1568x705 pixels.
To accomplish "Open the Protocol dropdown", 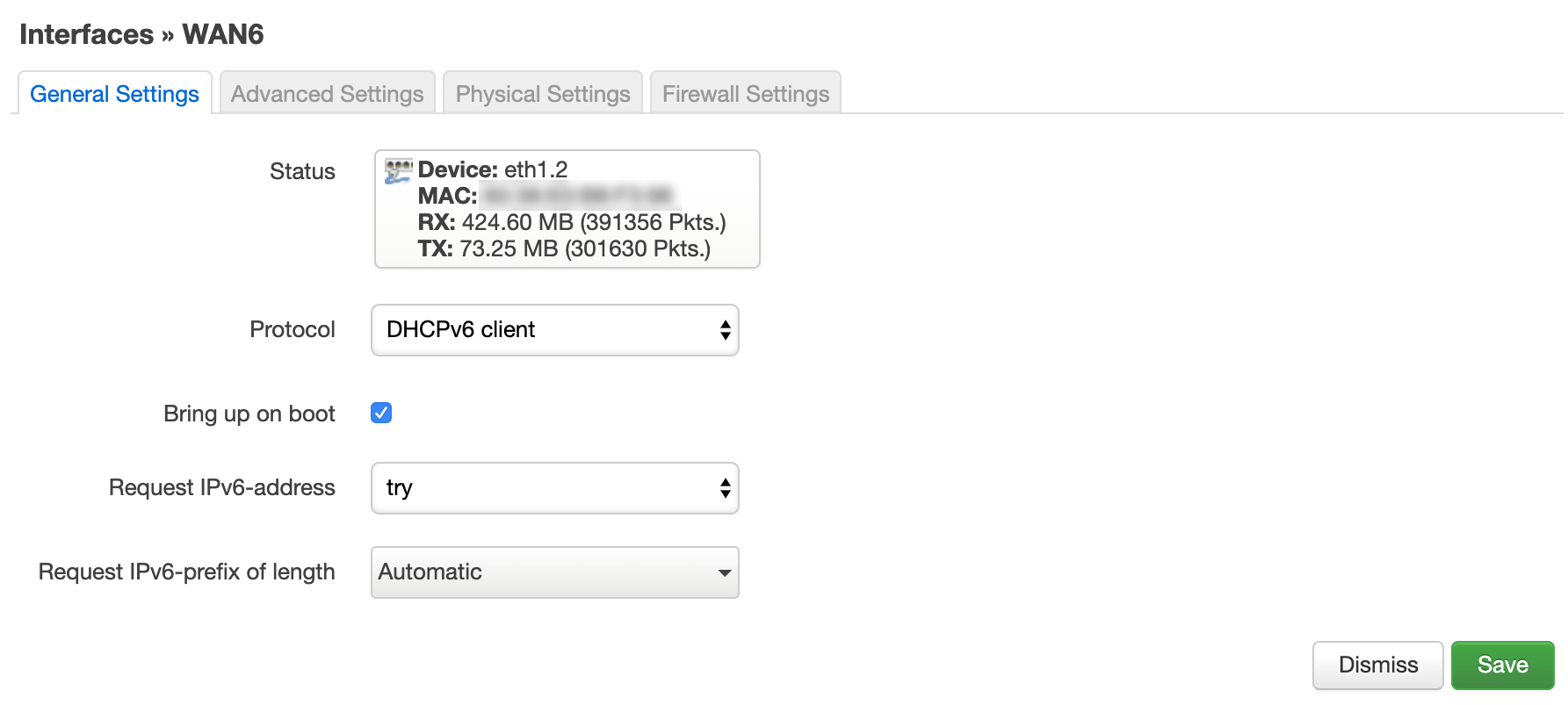I will (555, 330).
